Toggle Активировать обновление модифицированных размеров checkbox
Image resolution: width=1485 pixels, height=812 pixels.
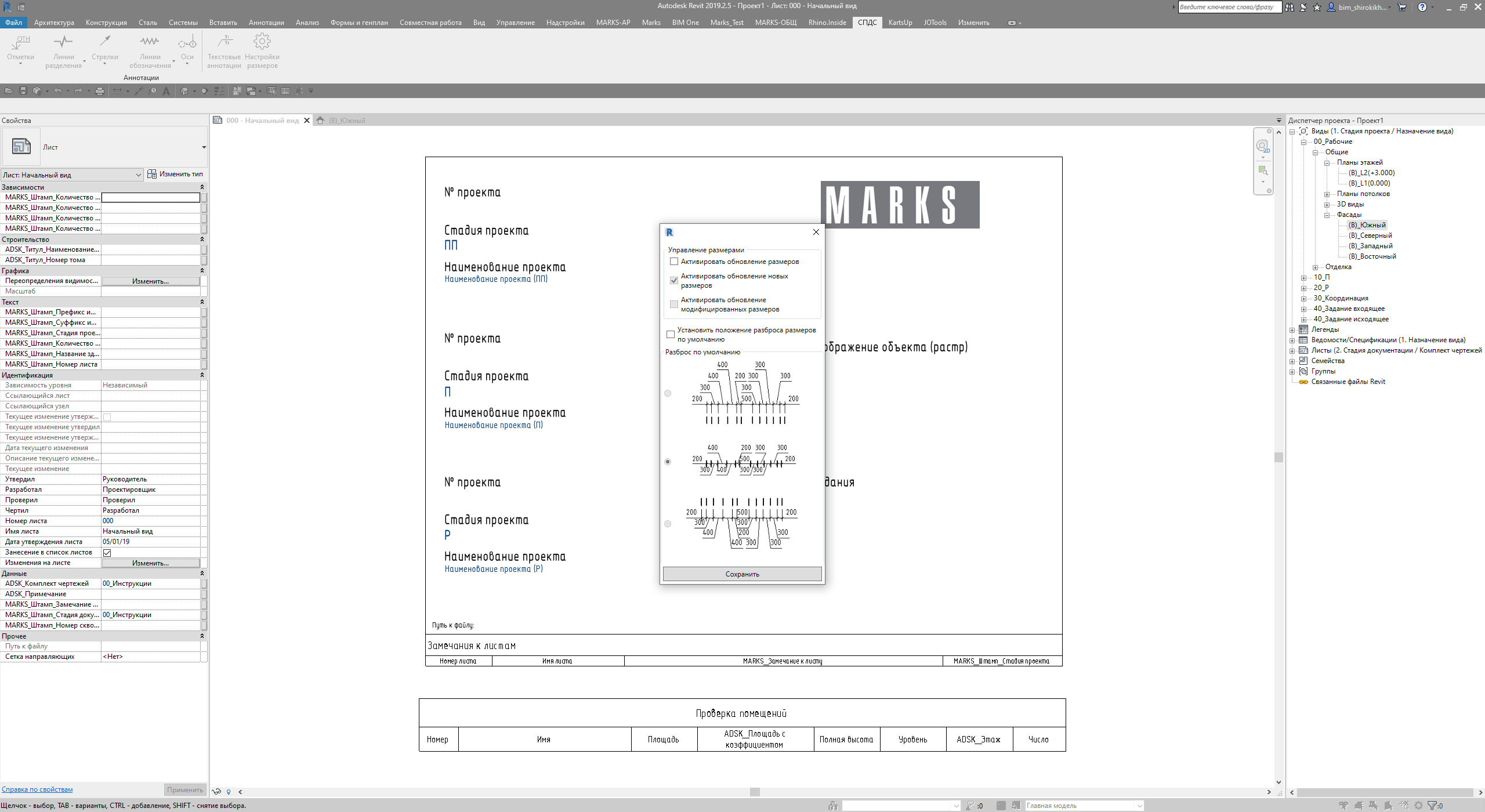coord(673,304)
